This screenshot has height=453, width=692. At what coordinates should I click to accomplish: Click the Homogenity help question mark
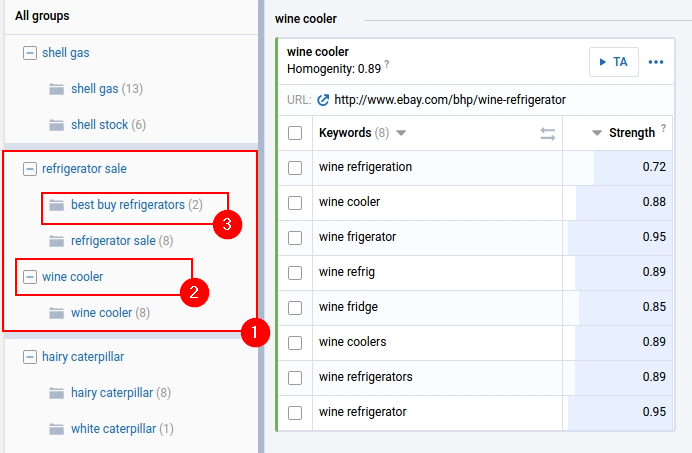click(x=387, y=66)
